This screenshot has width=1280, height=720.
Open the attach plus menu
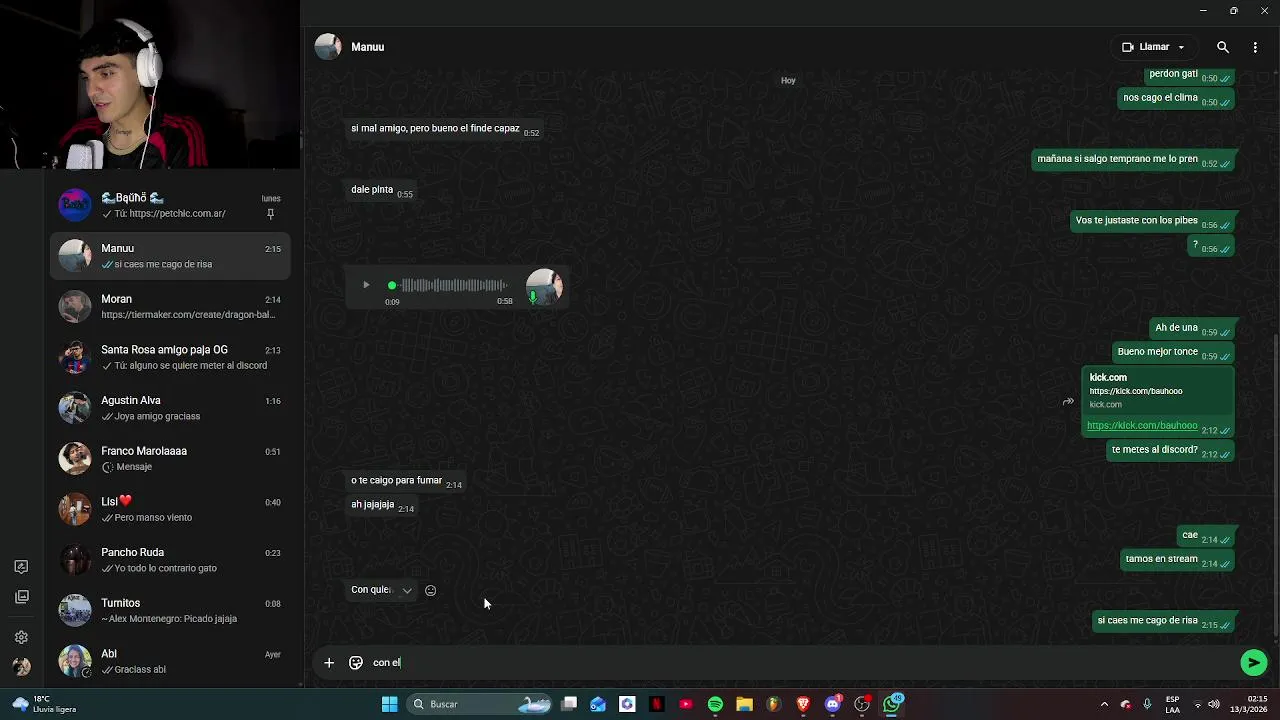[329, 663]
